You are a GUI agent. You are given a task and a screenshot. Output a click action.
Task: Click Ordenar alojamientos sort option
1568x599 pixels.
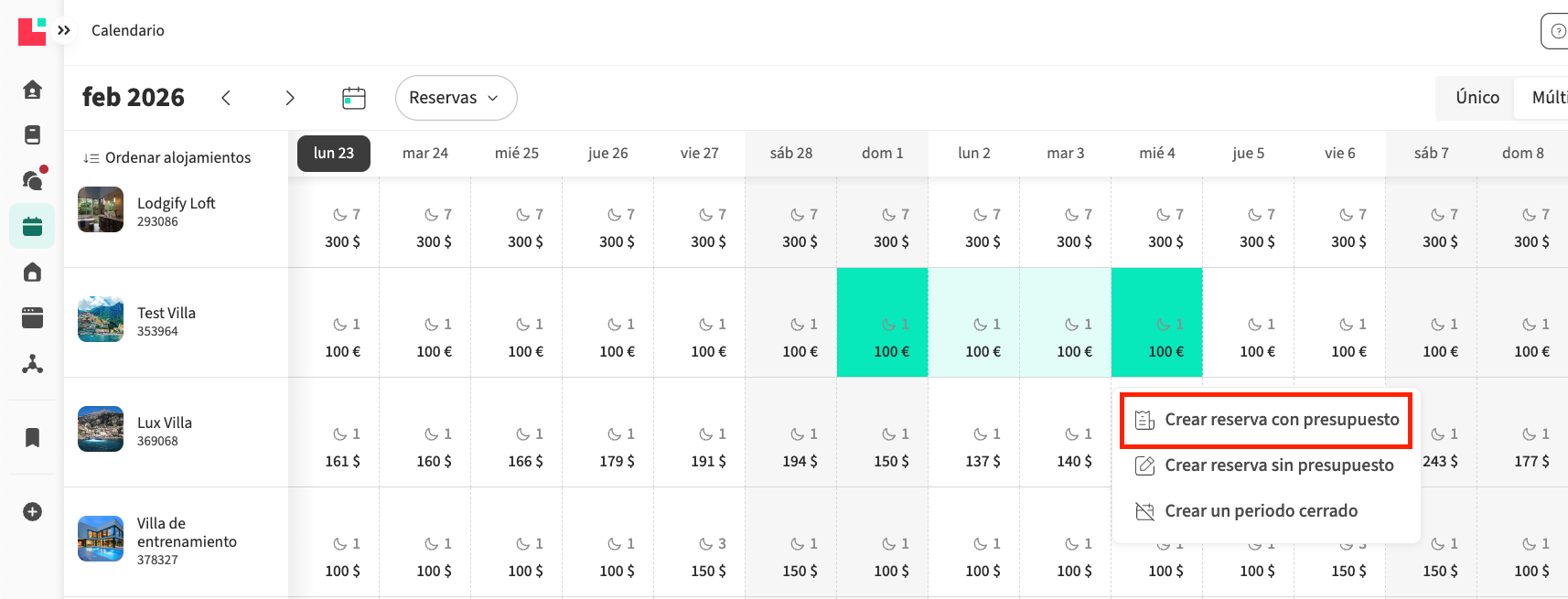tap(167, 157)
